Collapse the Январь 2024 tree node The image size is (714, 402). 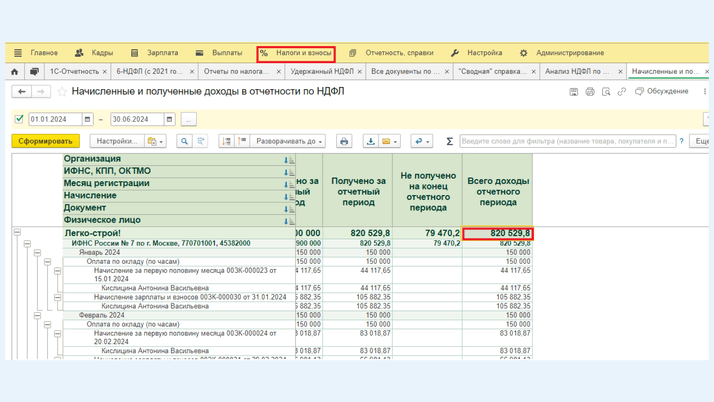37,252
